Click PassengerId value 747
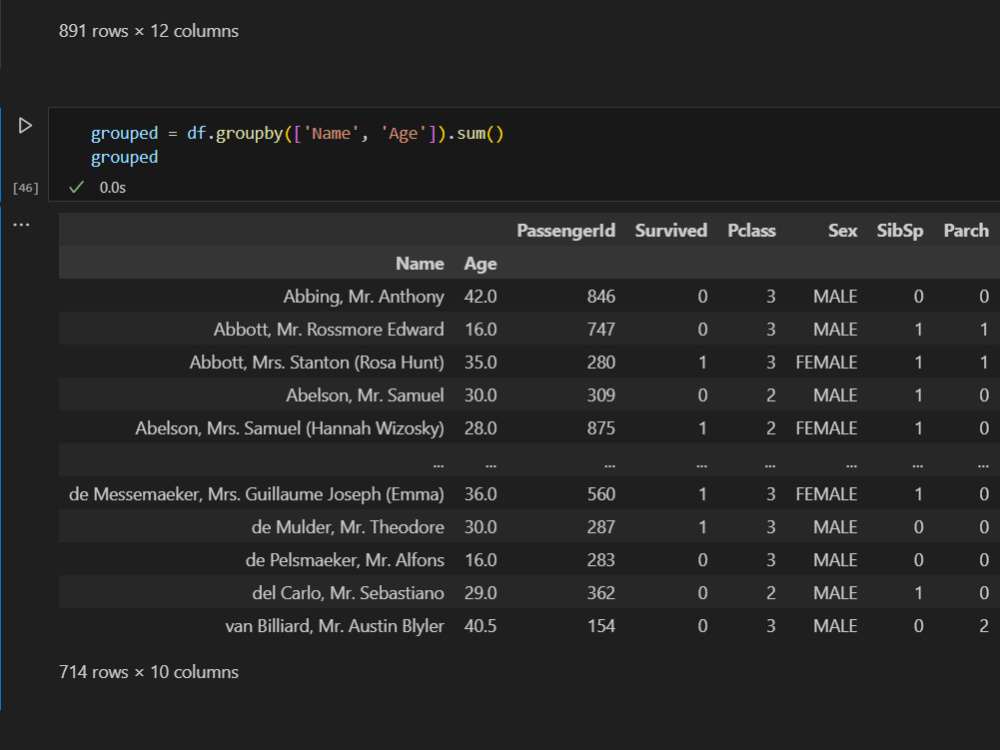The height and width of the screenshot is (750, 1000). tap(601, 329)
